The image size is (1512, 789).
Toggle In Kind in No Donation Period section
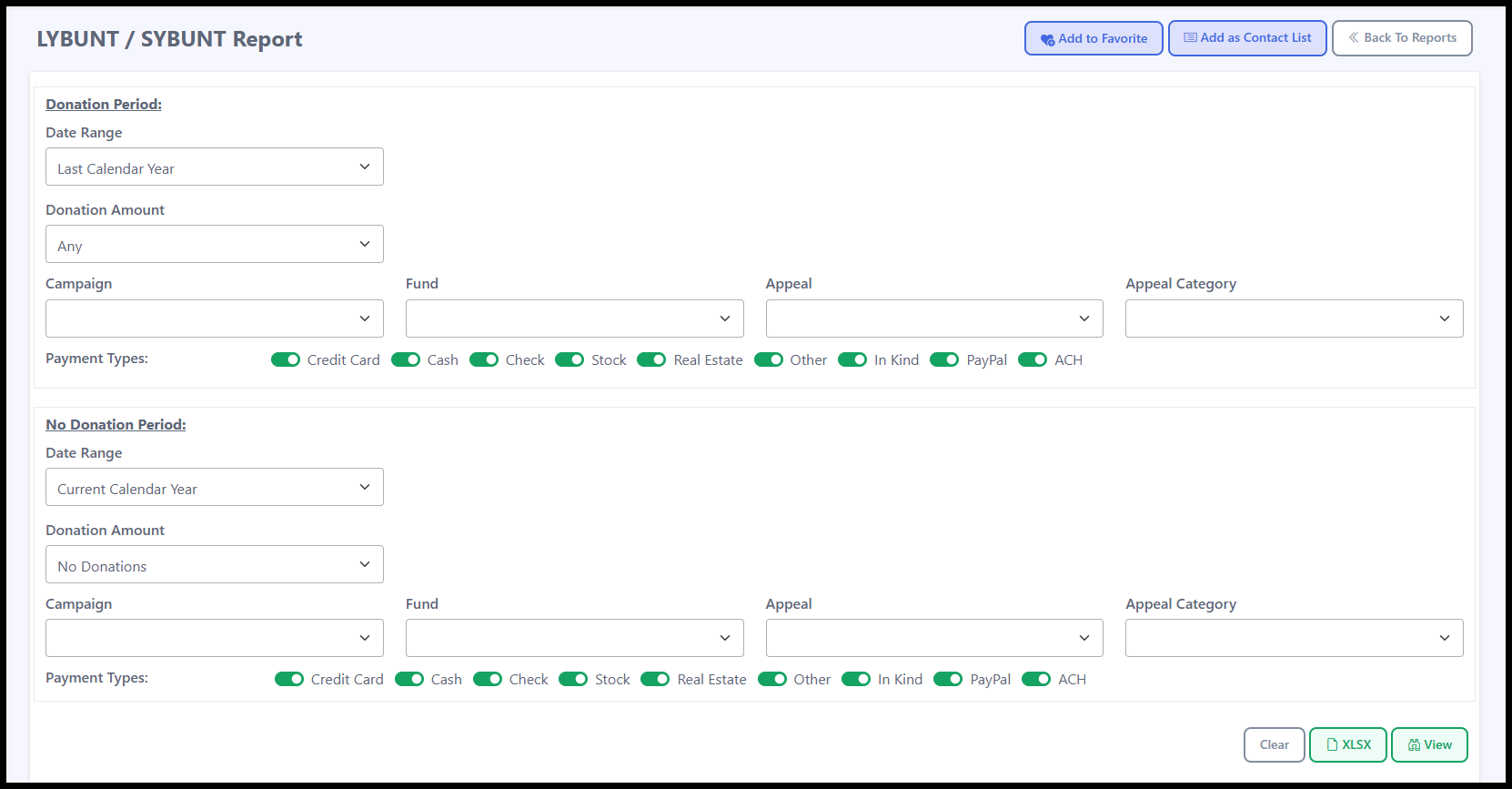tap(856, 679)
